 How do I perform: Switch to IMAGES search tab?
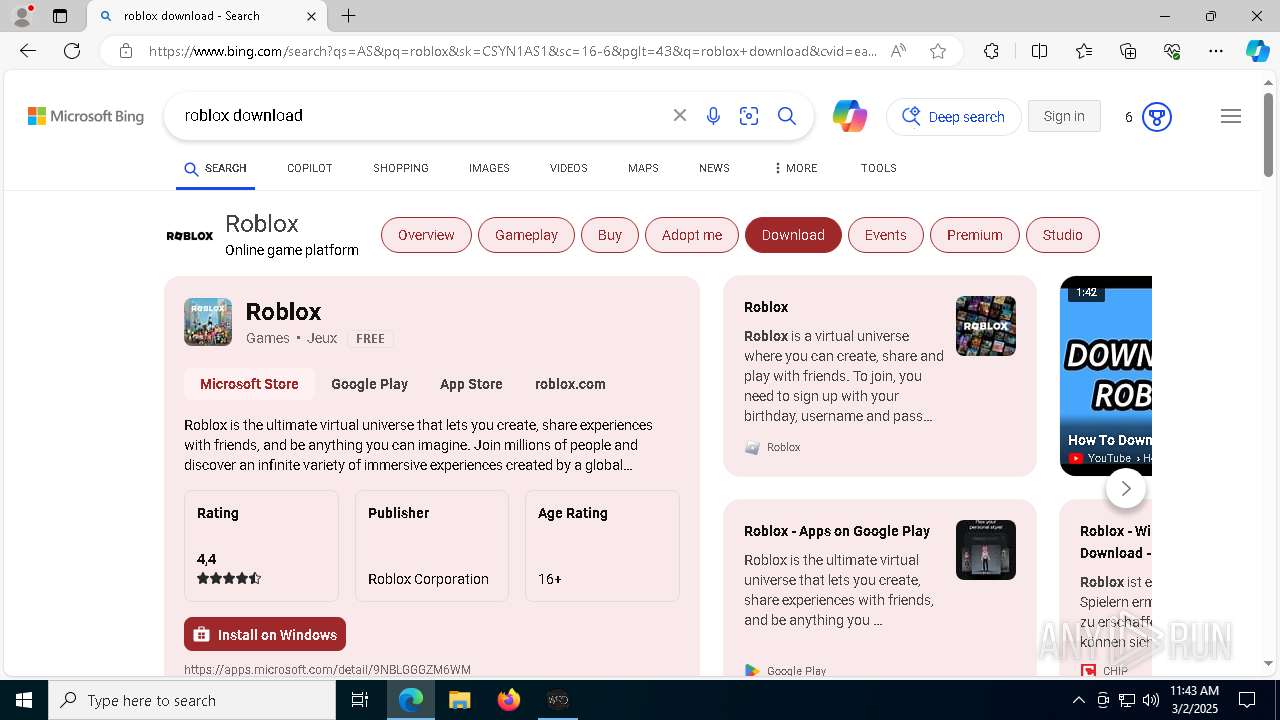pos(489,168)
